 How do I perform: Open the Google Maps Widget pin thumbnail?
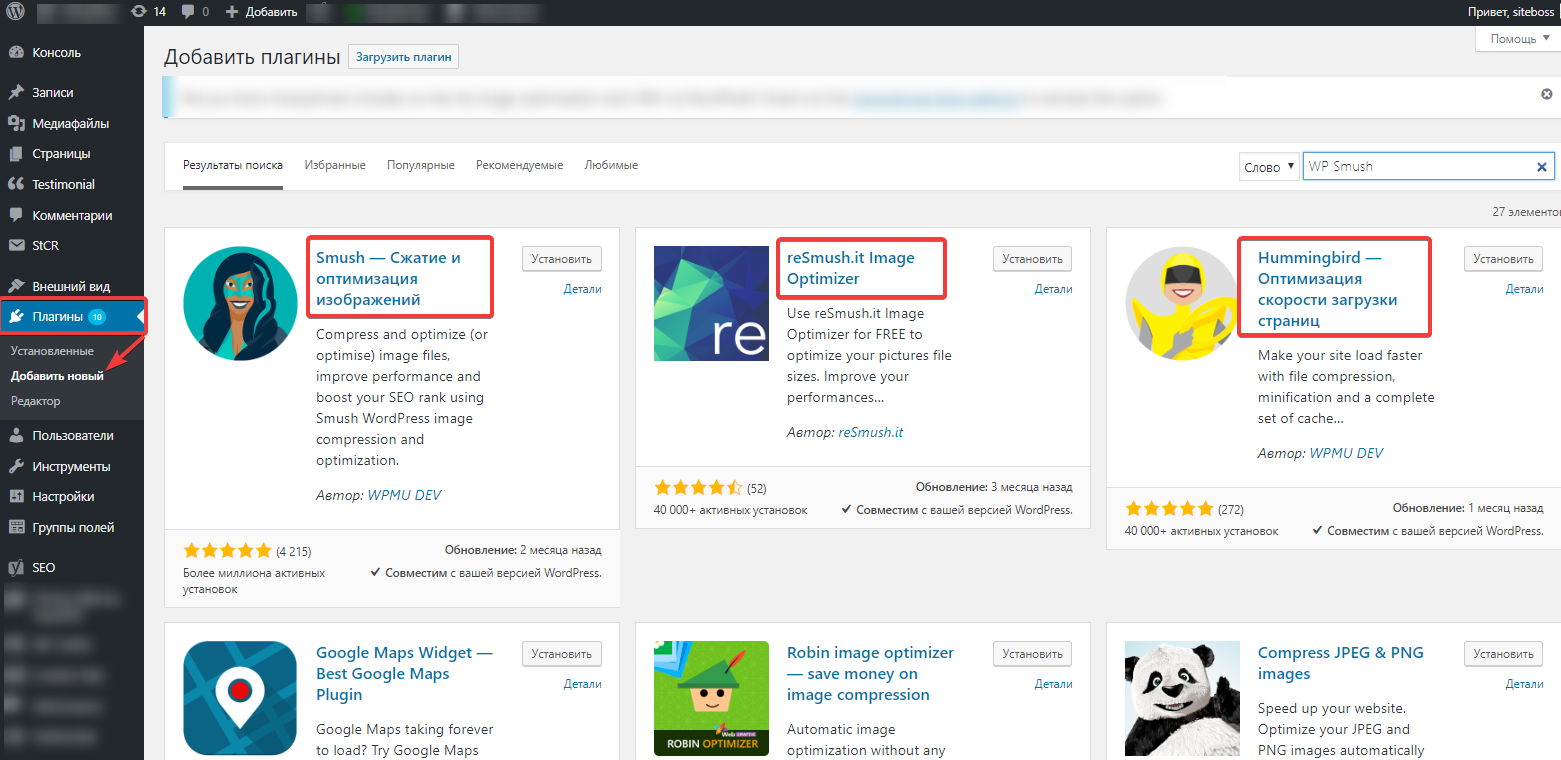pos(240,698)
